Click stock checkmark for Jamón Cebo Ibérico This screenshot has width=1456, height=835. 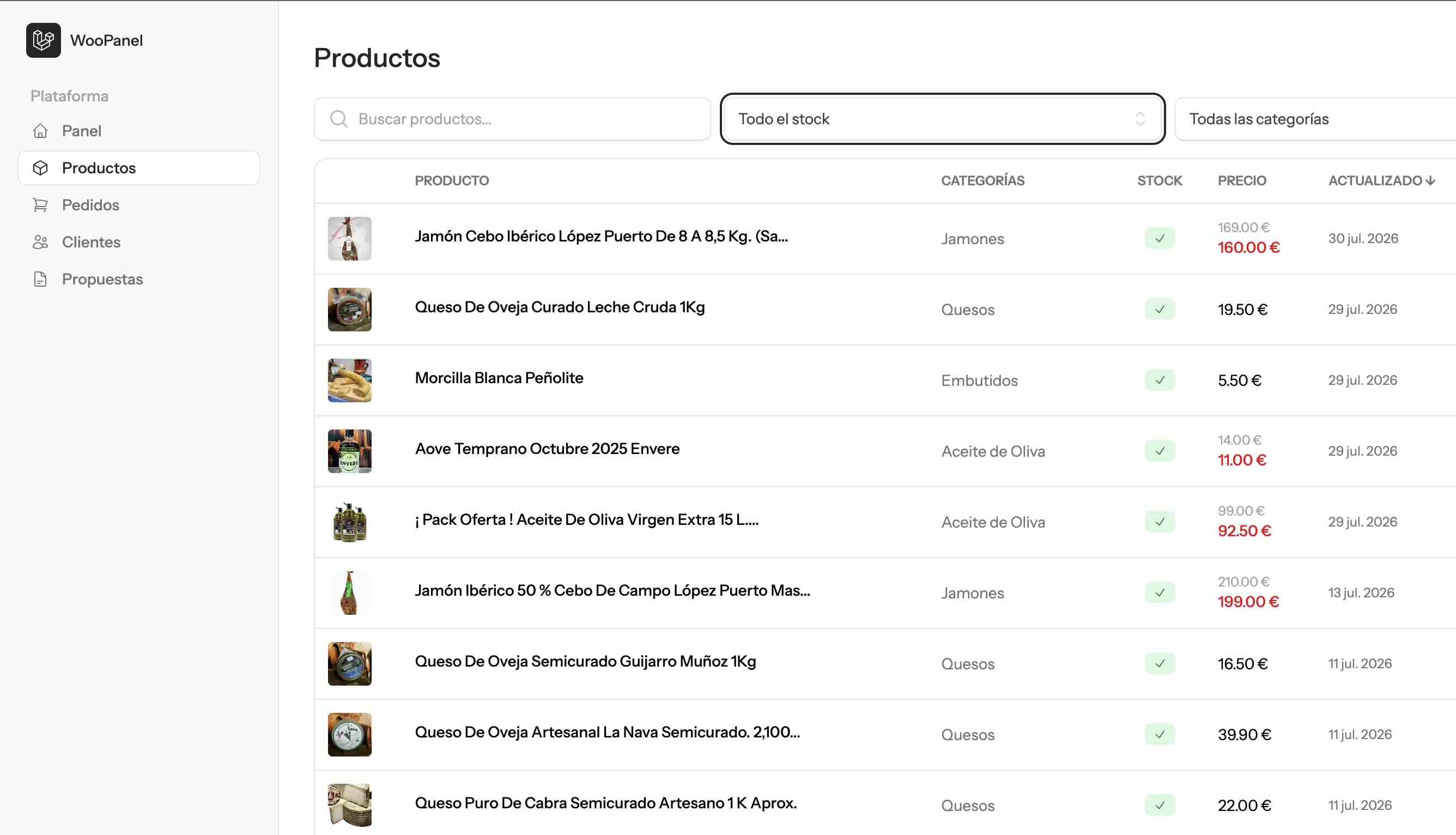click(1160, 239)
